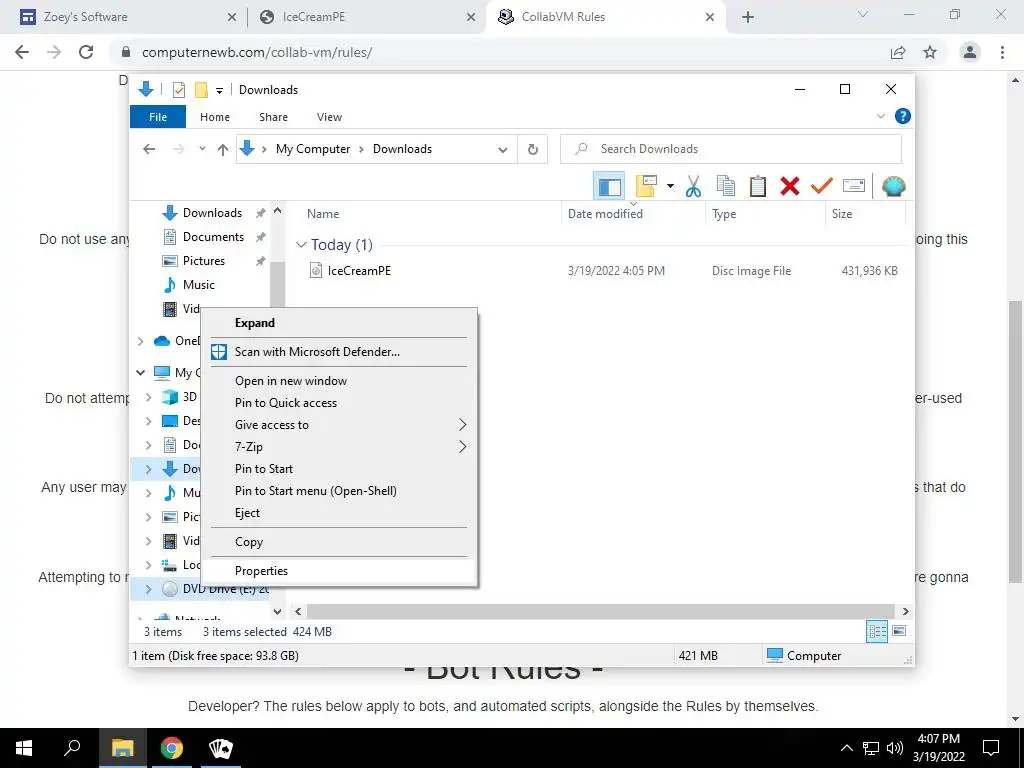This screenshot has height=768, width=1024.
Task: Open the recent locations dropdown arrow
Action: coord(202,149)
